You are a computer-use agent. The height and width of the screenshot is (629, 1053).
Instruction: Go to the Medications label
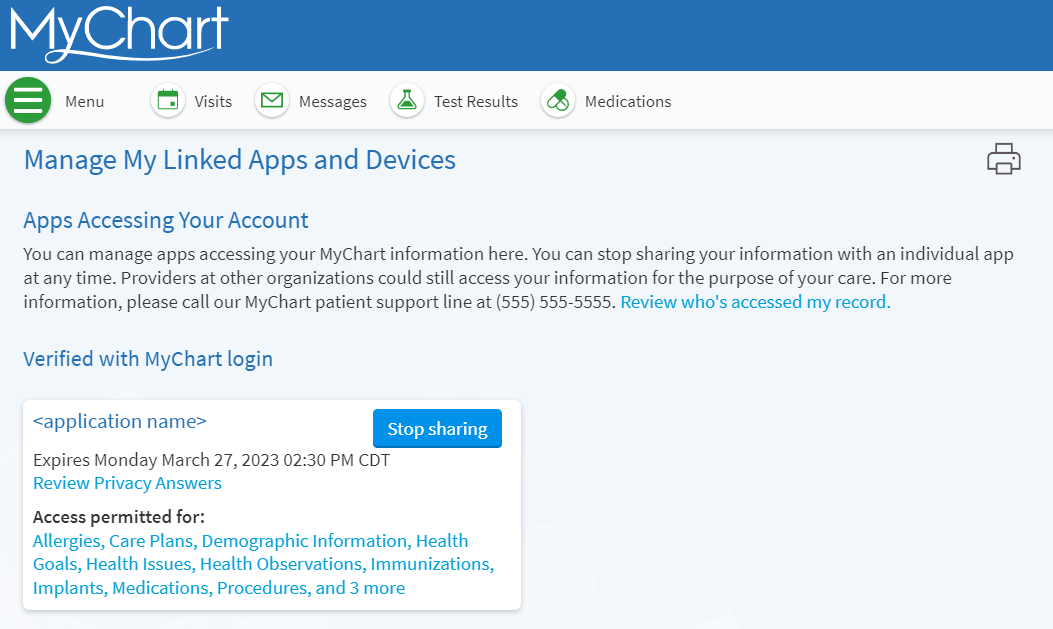[x=628, y=101]
